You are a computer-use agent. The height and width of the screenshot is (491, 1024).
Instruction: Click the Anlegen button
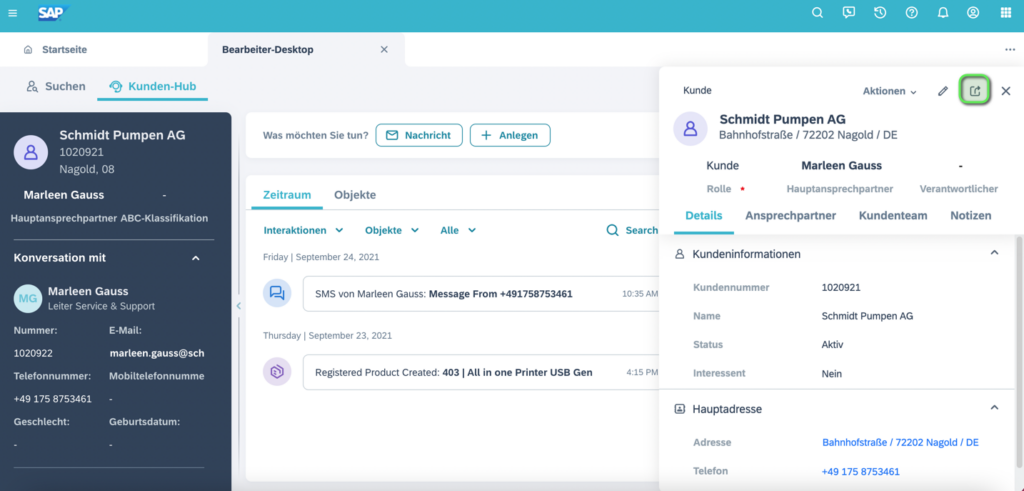(510, 135)
